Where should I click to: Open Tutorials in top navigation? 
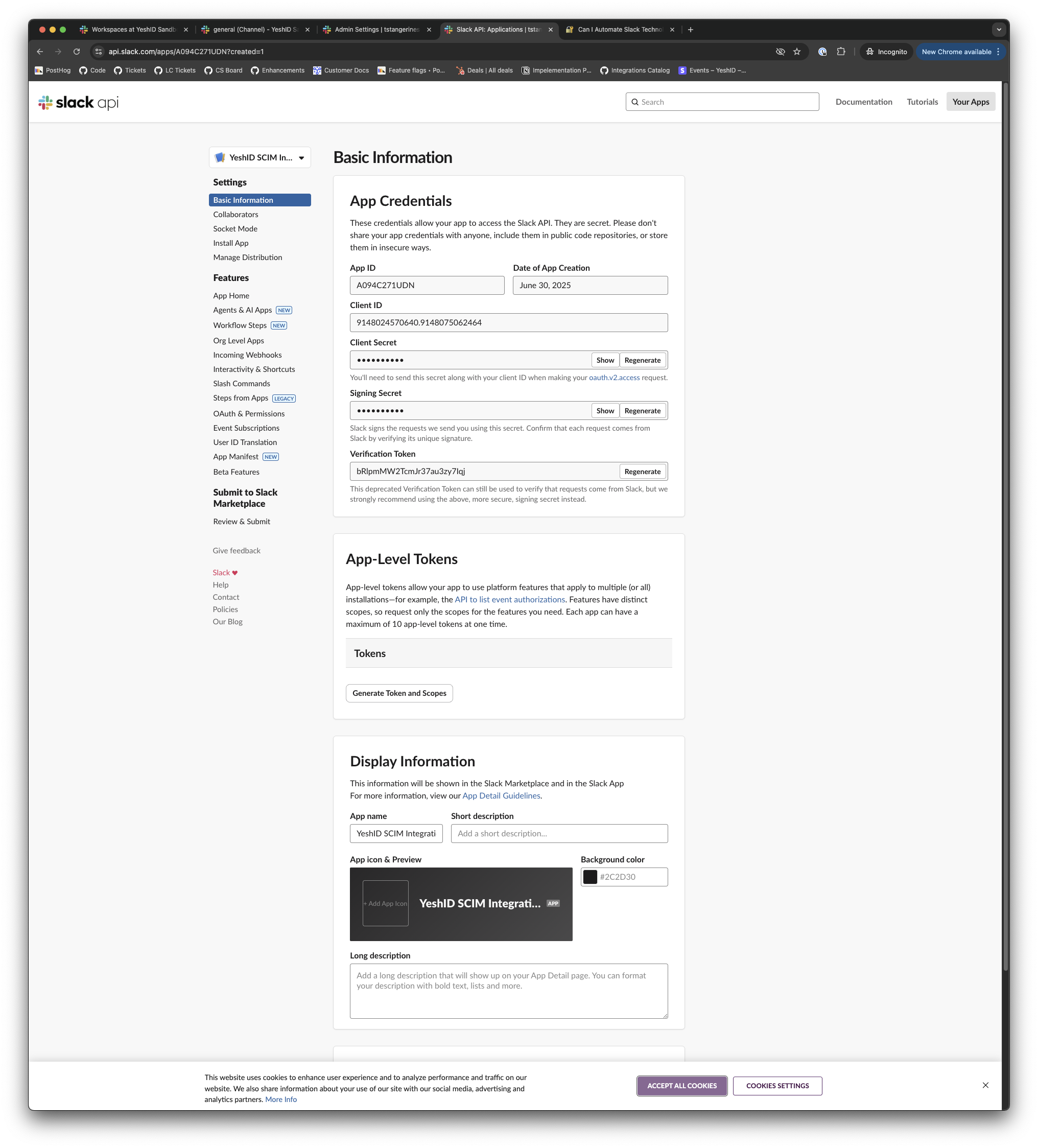923,102
